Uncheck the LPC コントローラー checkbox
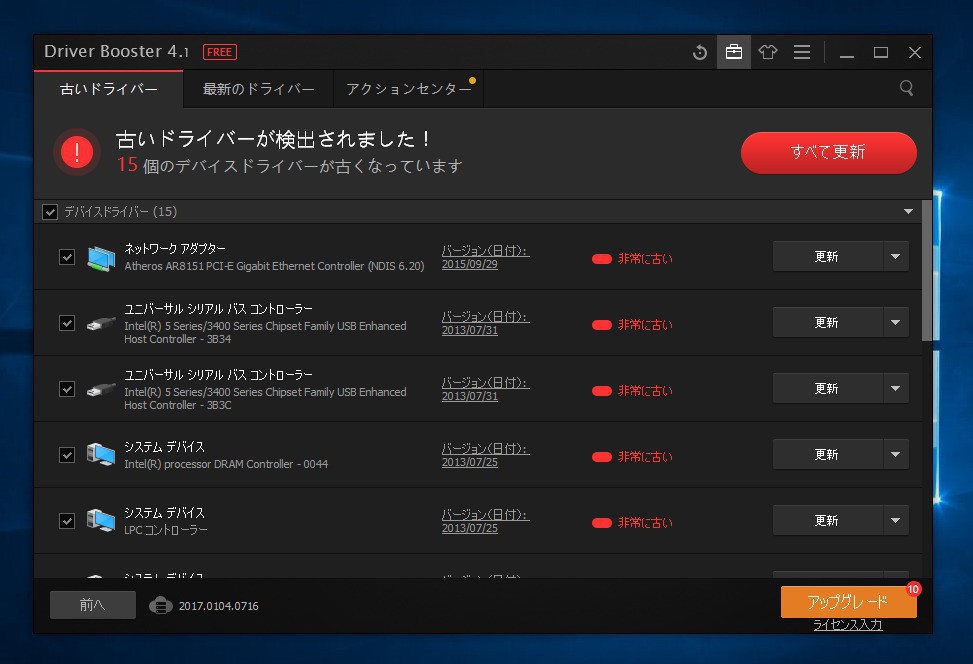 (x=67, y=520)
